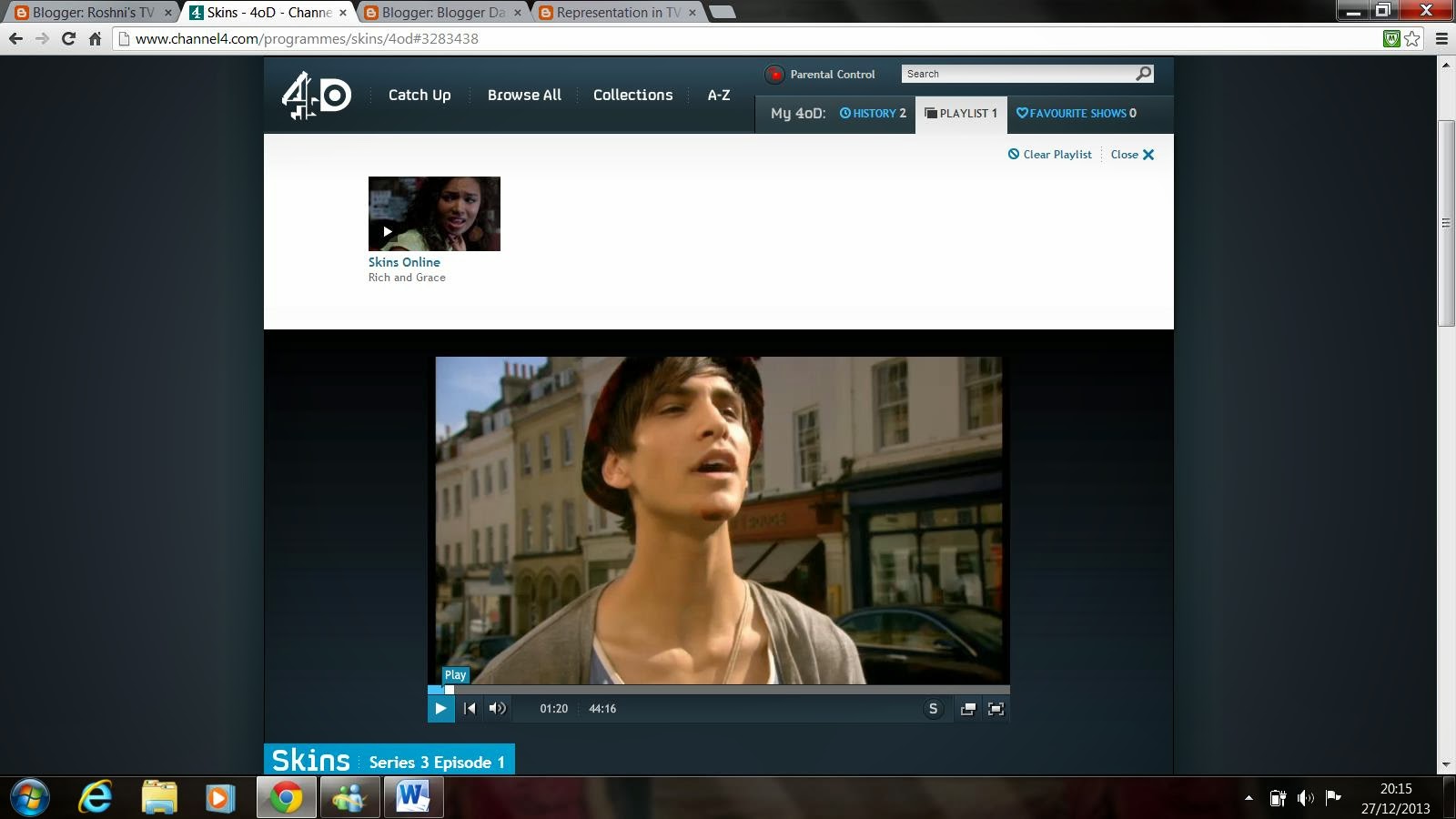
Task: Click in the 4oD Search field
Action: [1017, 74]
